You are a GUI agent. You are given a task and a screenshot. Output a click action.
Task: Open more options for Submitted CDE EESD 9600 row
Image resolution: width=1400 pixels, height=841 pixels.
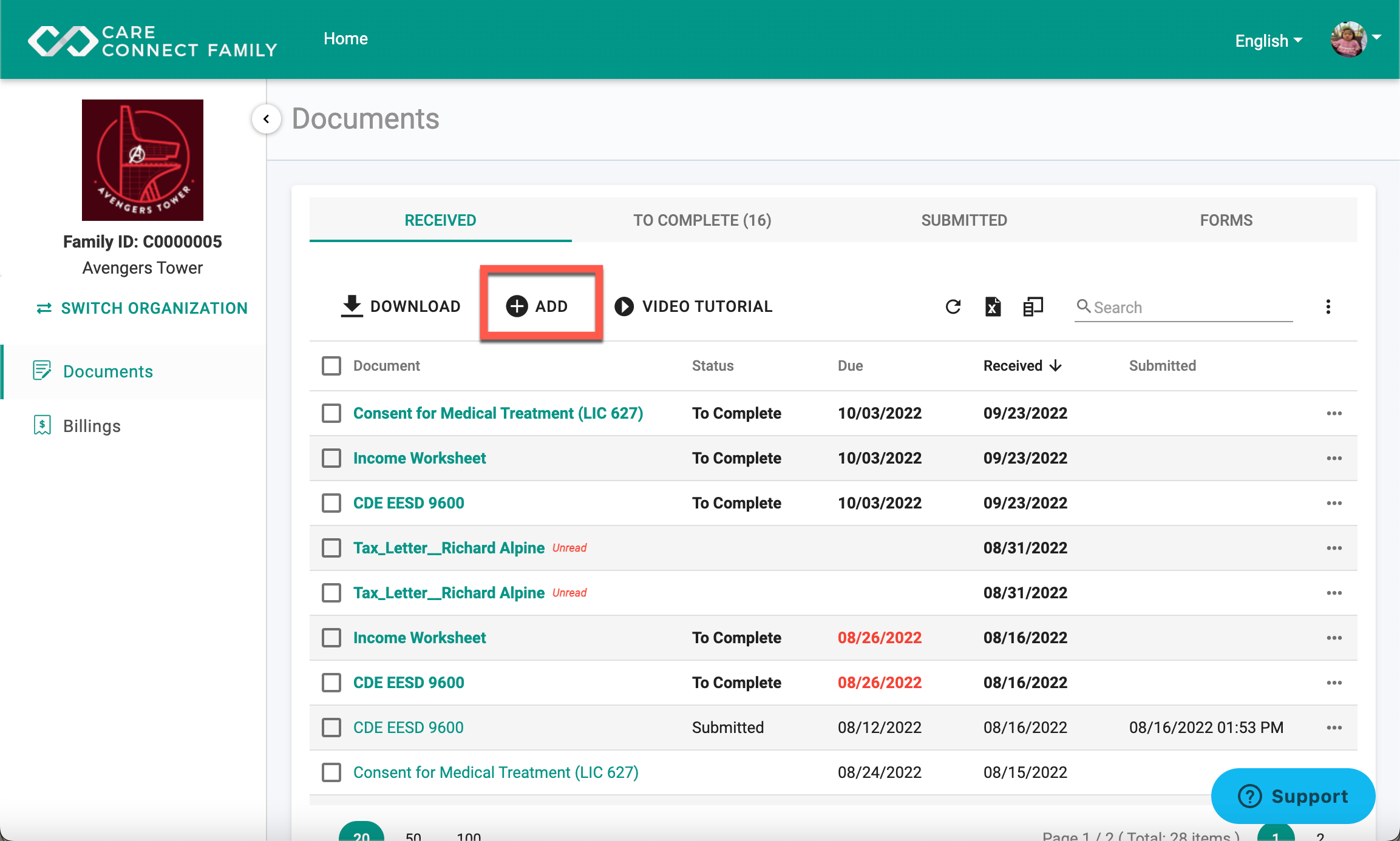click(x=1334, y=728)
